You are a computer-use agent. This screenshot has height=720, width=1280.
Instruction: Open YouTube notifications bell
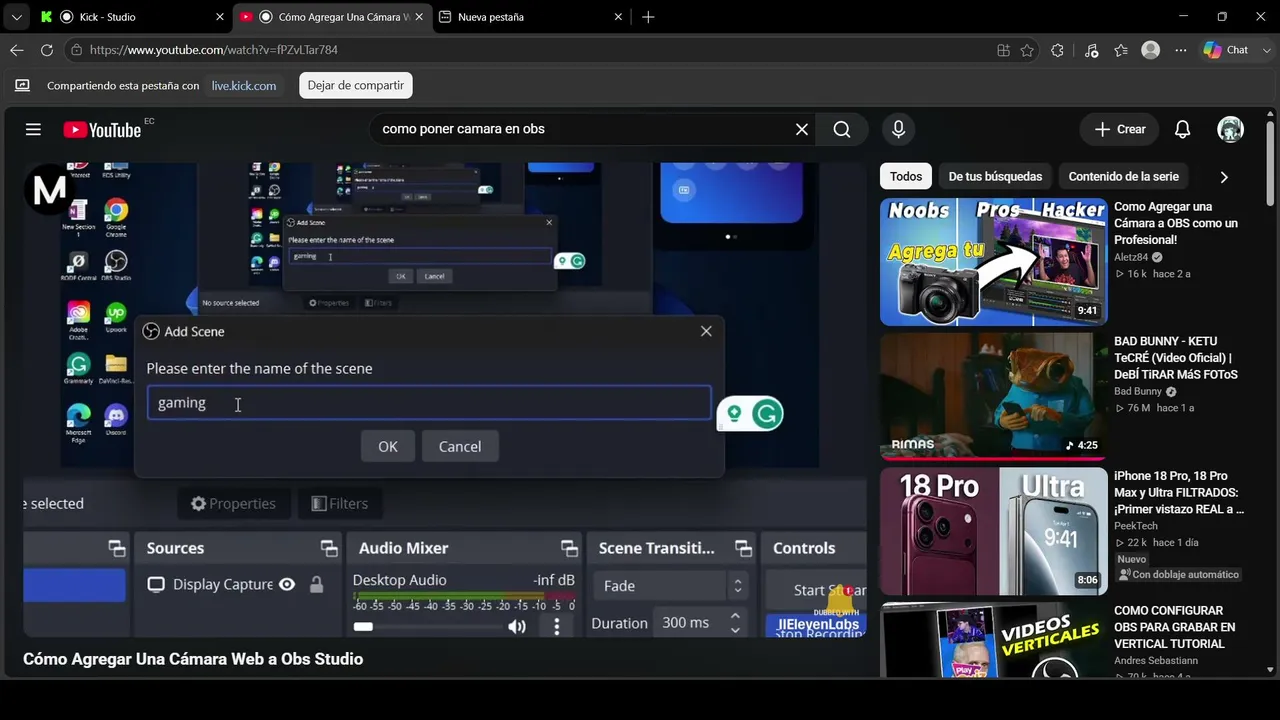click(1182, 129)
